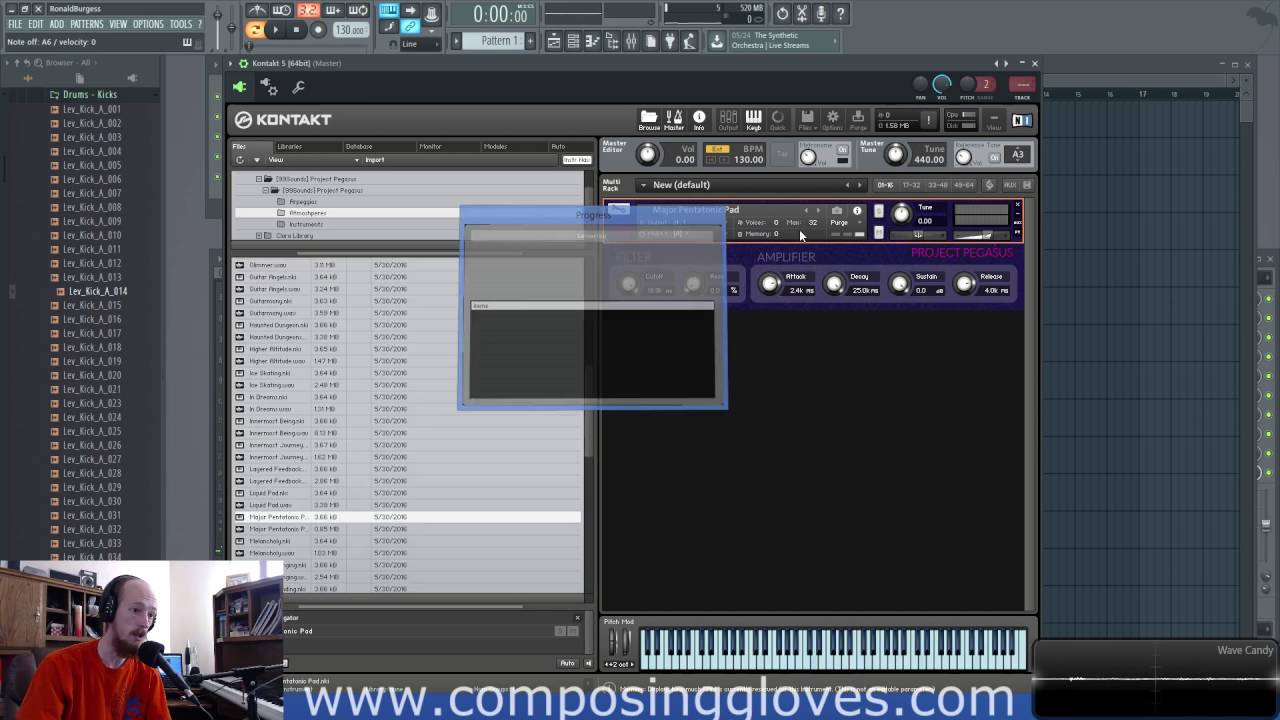Screen dimensions: 1280x720
Task: Click the Kontakt Import button
Action: 375,160
